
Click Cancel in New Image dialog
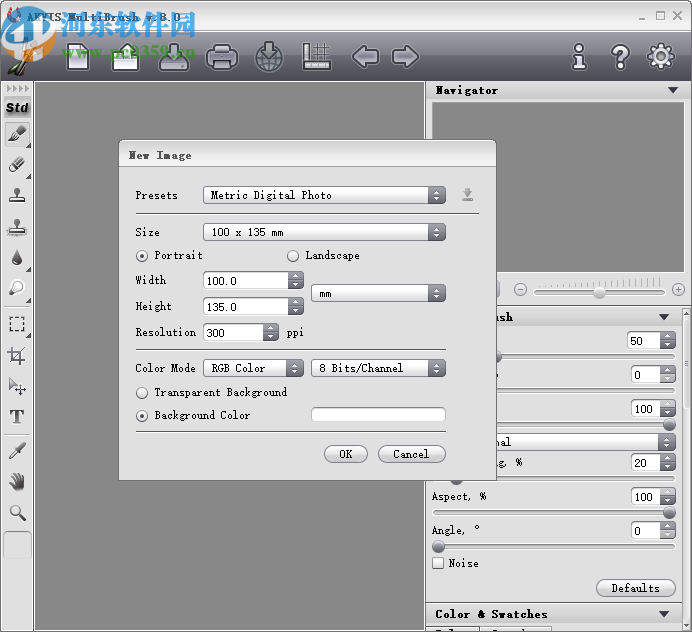[x=411, y=454]
